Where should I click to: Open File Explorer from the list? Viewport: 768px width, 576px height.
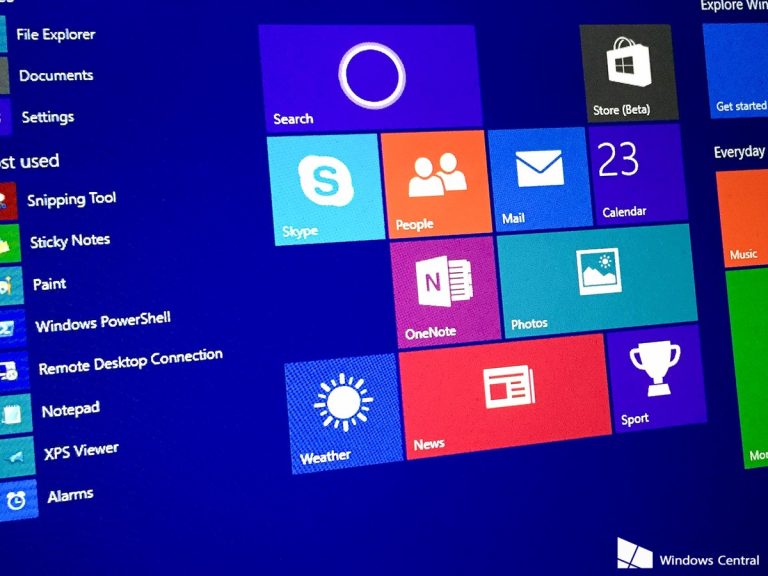click(55, 34)
